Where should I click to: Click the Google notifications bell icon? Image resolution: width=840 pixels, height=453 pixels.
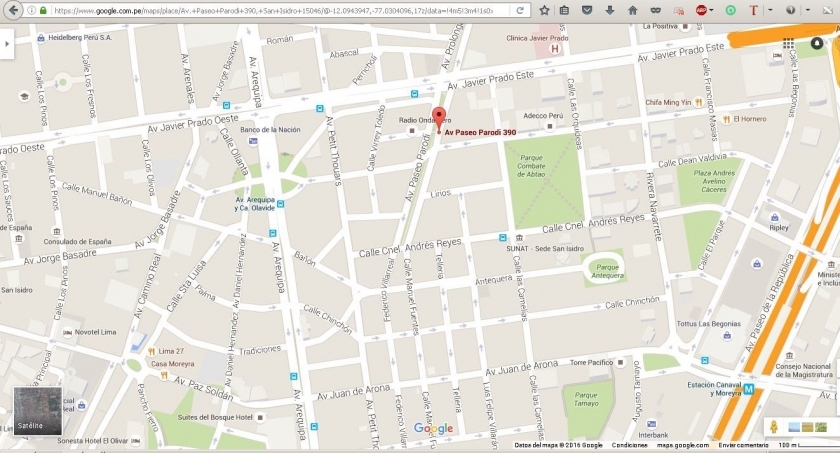[817, 43]
